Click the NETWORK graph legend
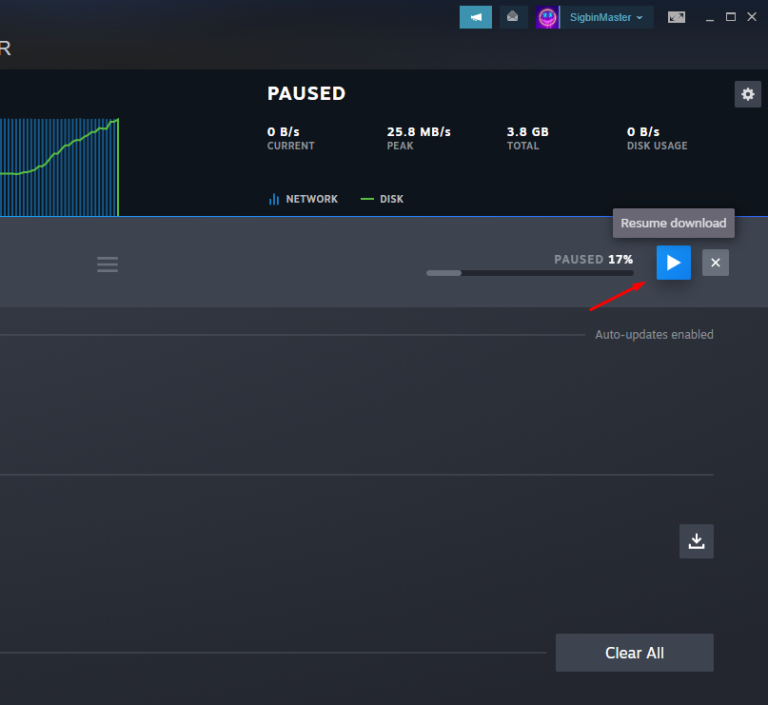The height and width of the screenshot is (705, 768). [303, 199]
